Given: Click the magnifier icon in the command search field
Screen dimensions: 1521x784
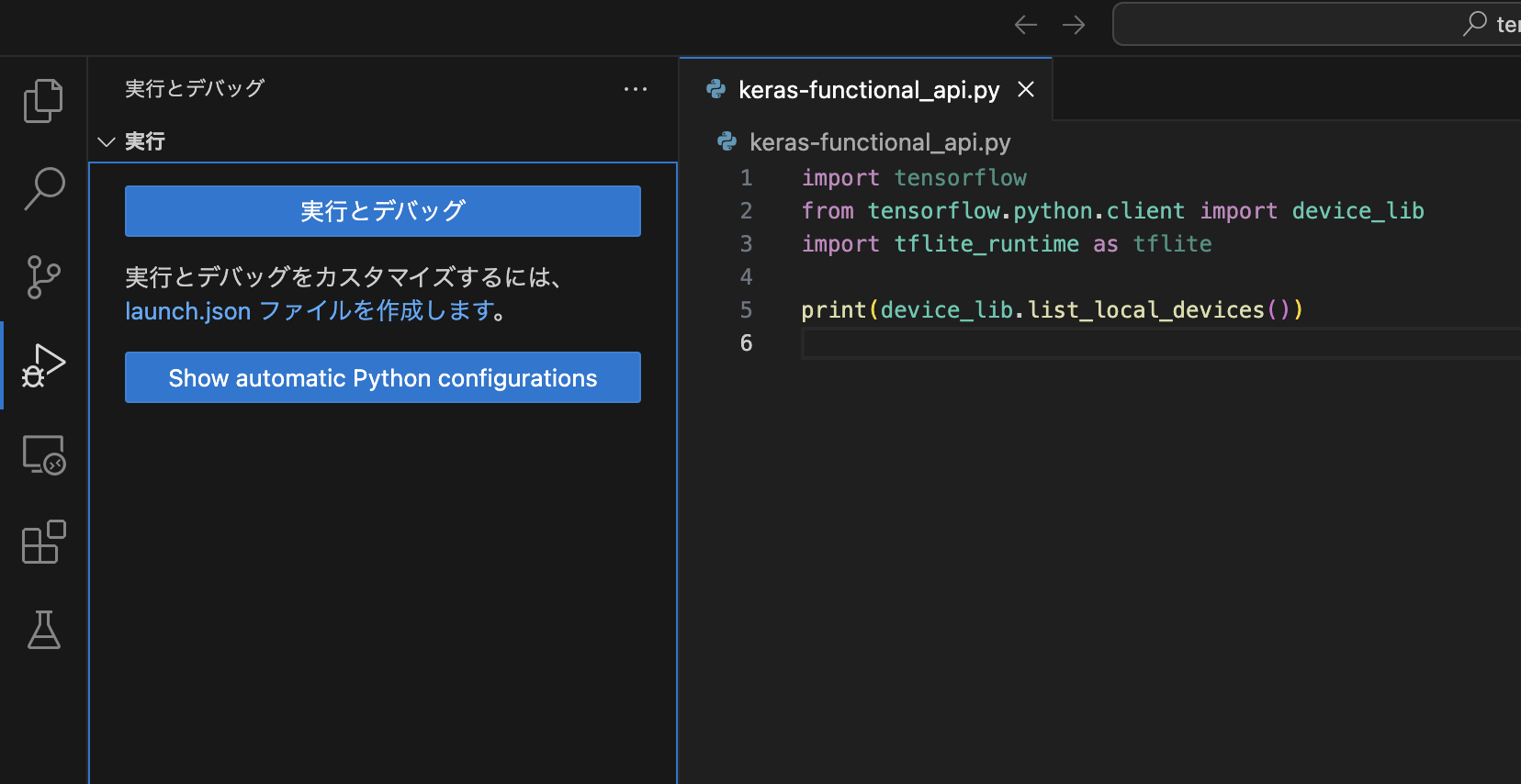Looking at the screenshot, I should click(x=1474, y=24).
